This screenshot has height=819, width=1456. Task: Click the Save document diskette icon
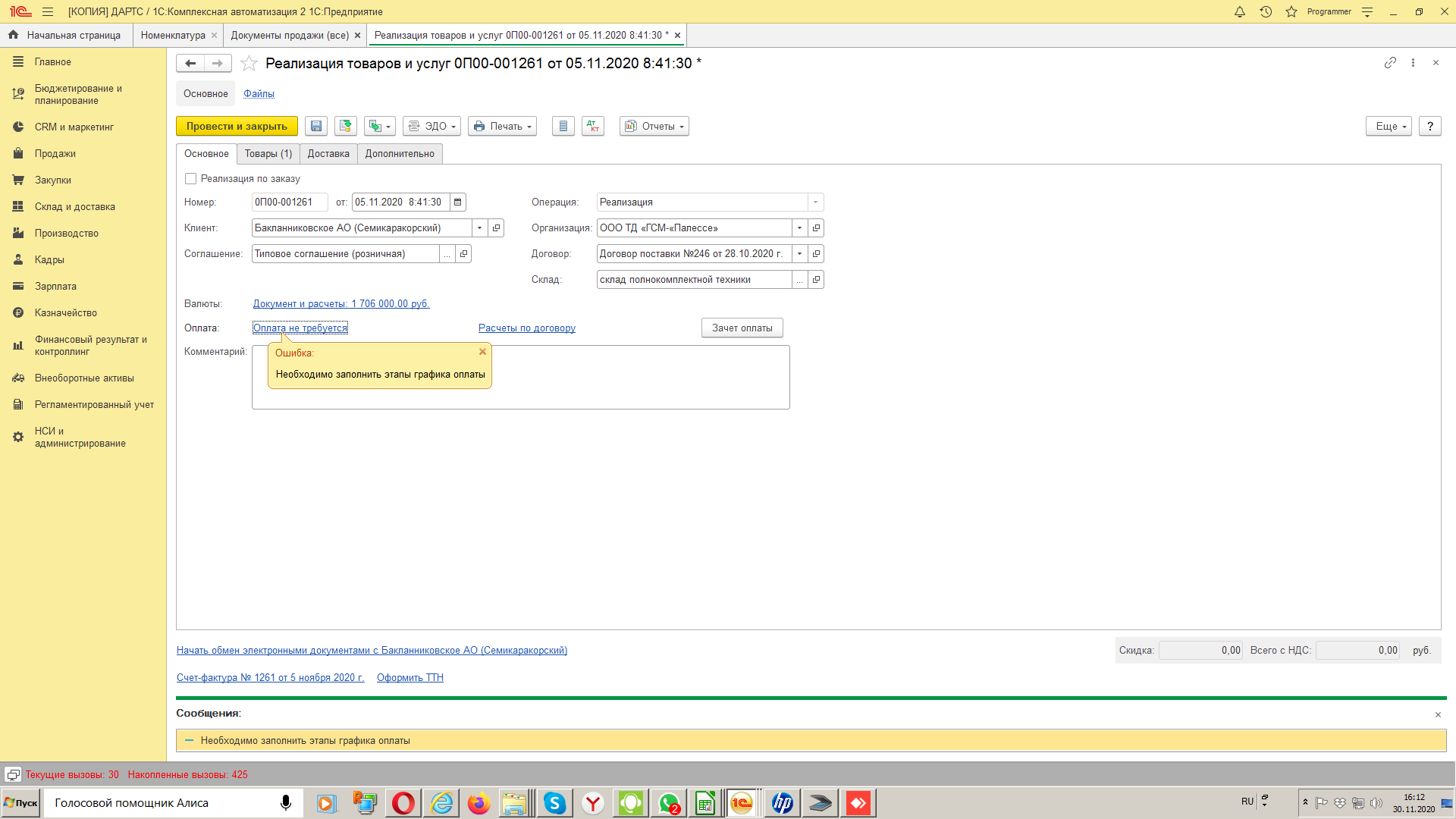tap(316, 127)
